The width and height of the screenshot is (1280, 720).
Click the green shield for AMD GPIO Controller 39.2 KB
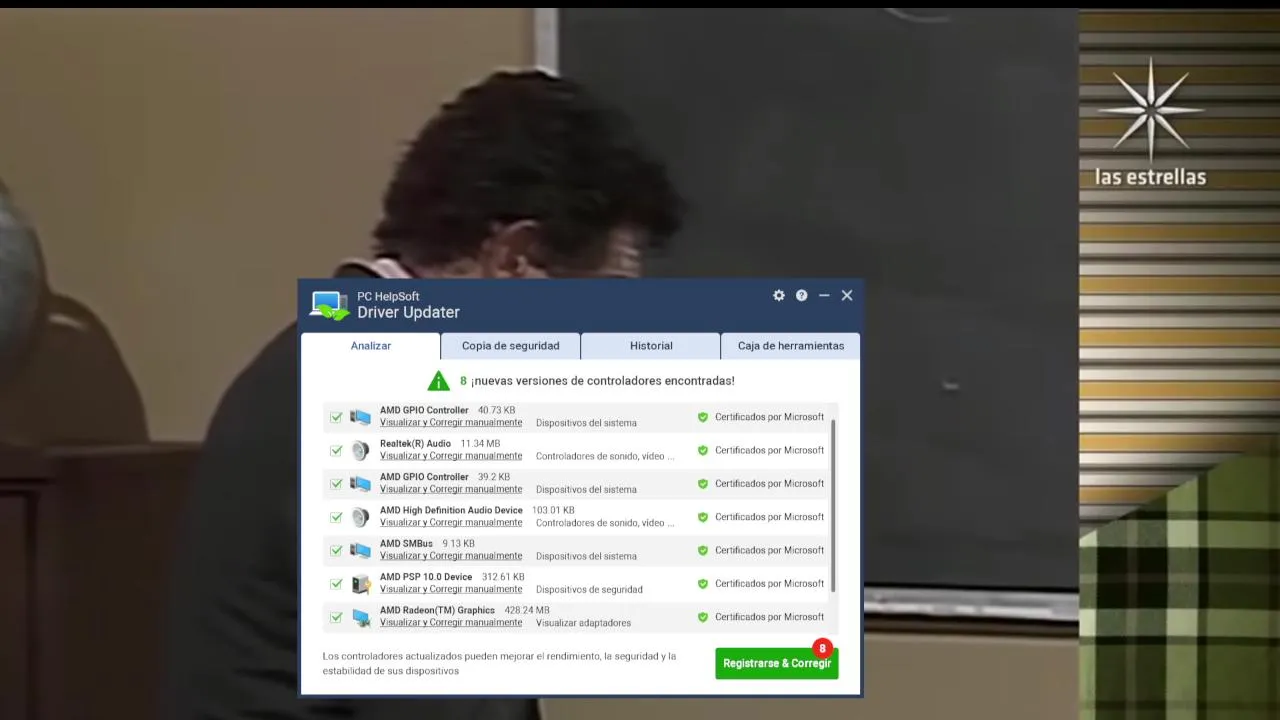[x=703, y=484]
